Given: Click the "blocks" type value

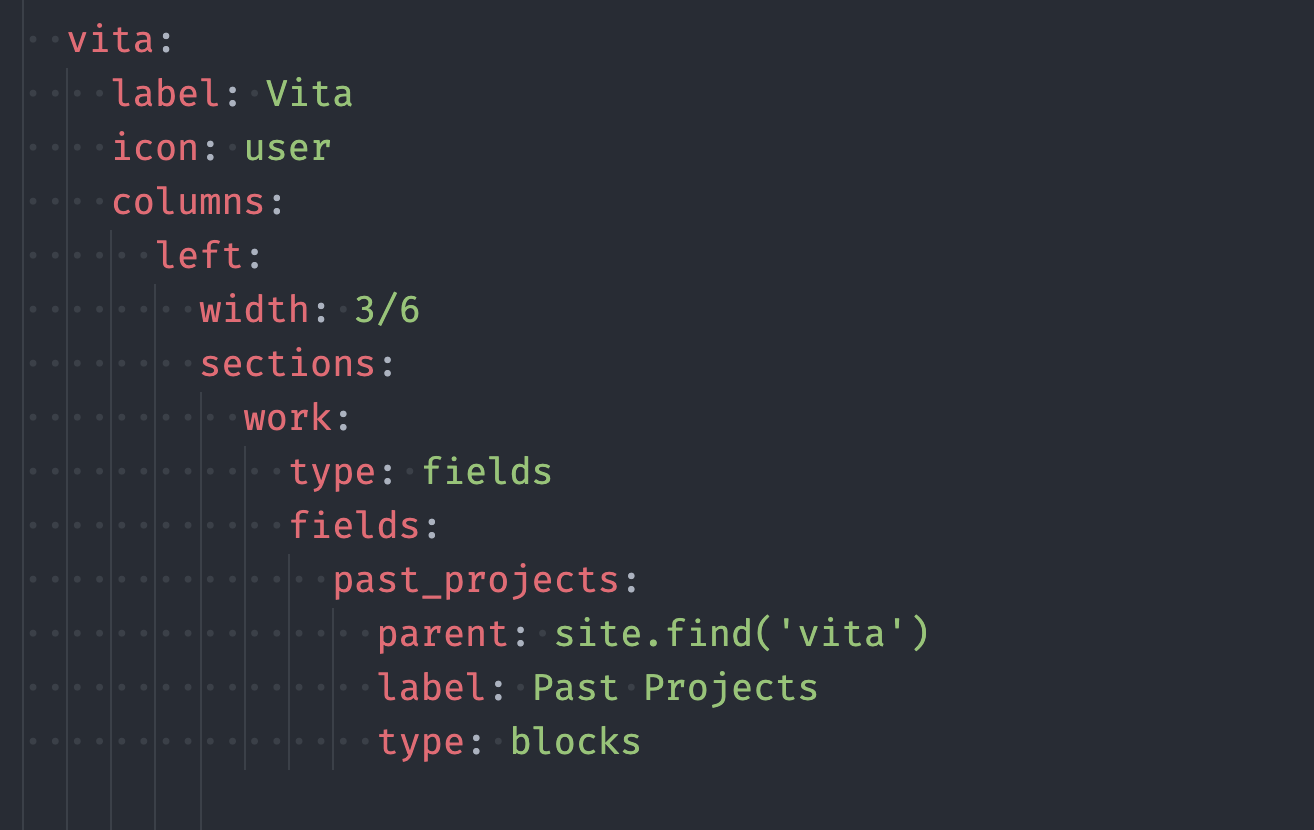Looking at the screenshot, I should coord(575,742).
